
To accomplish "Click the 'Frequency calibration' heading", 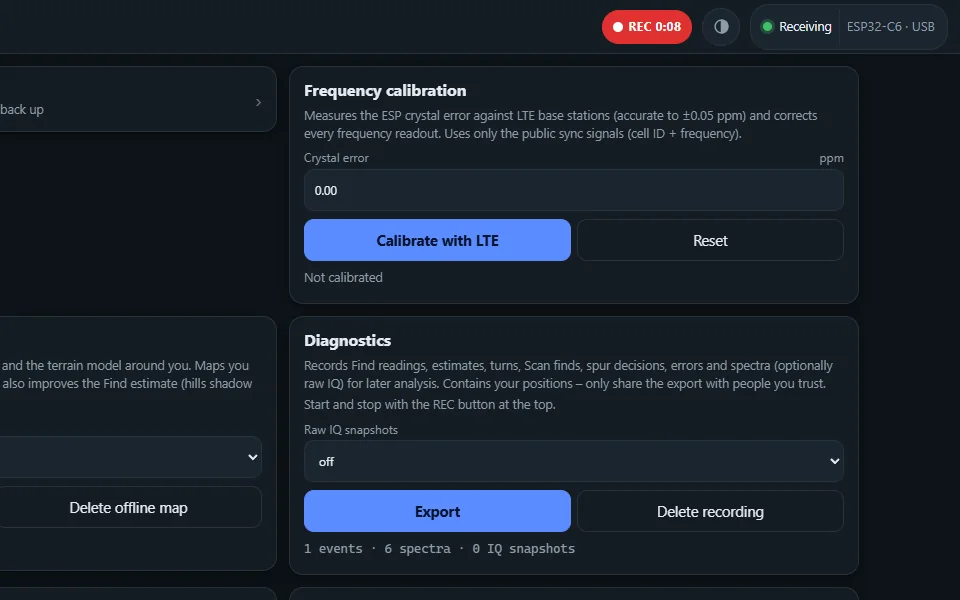I will (385, 91).
